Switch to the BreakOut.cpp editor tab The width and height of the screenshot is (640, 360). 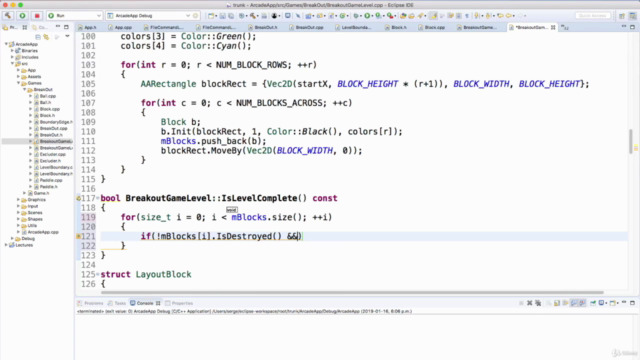(306, 27)
